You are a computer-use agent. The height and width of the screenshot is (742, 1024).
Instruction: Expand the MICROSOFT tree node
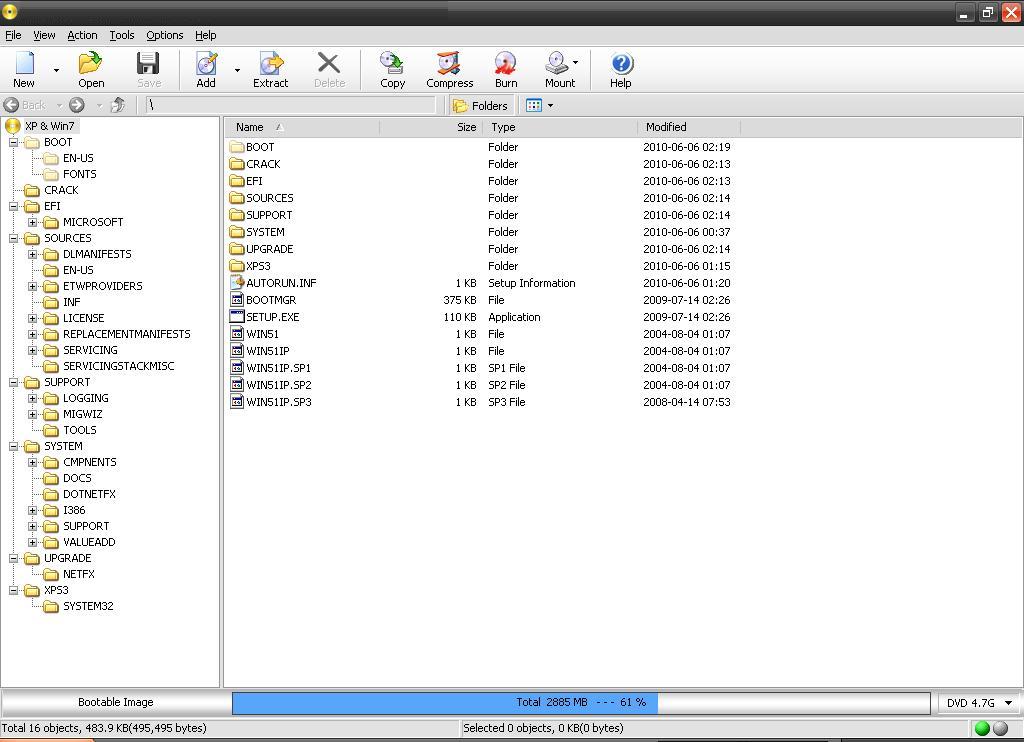(x=33, y=222)
